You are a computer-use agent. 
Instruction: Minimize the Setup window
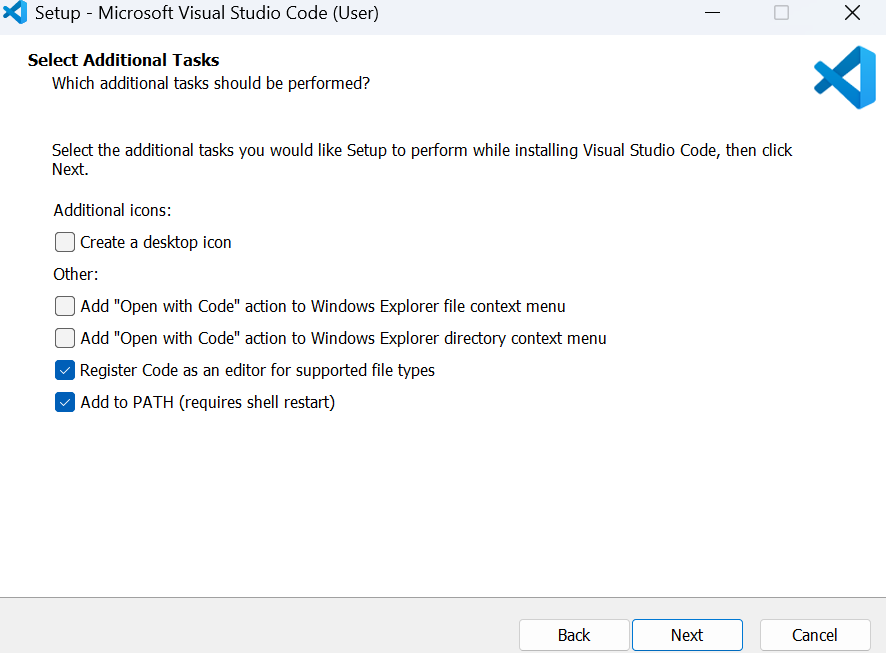(712, 14)
